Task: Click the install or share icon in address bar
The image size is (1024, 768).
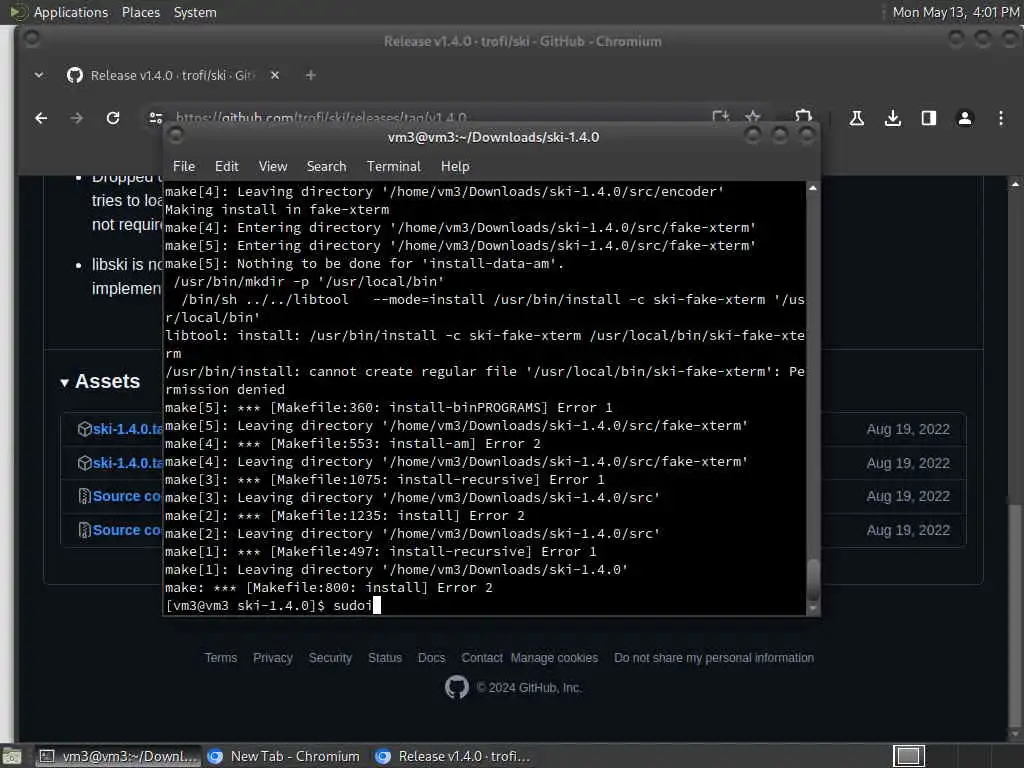Action: tap(720, 116)
